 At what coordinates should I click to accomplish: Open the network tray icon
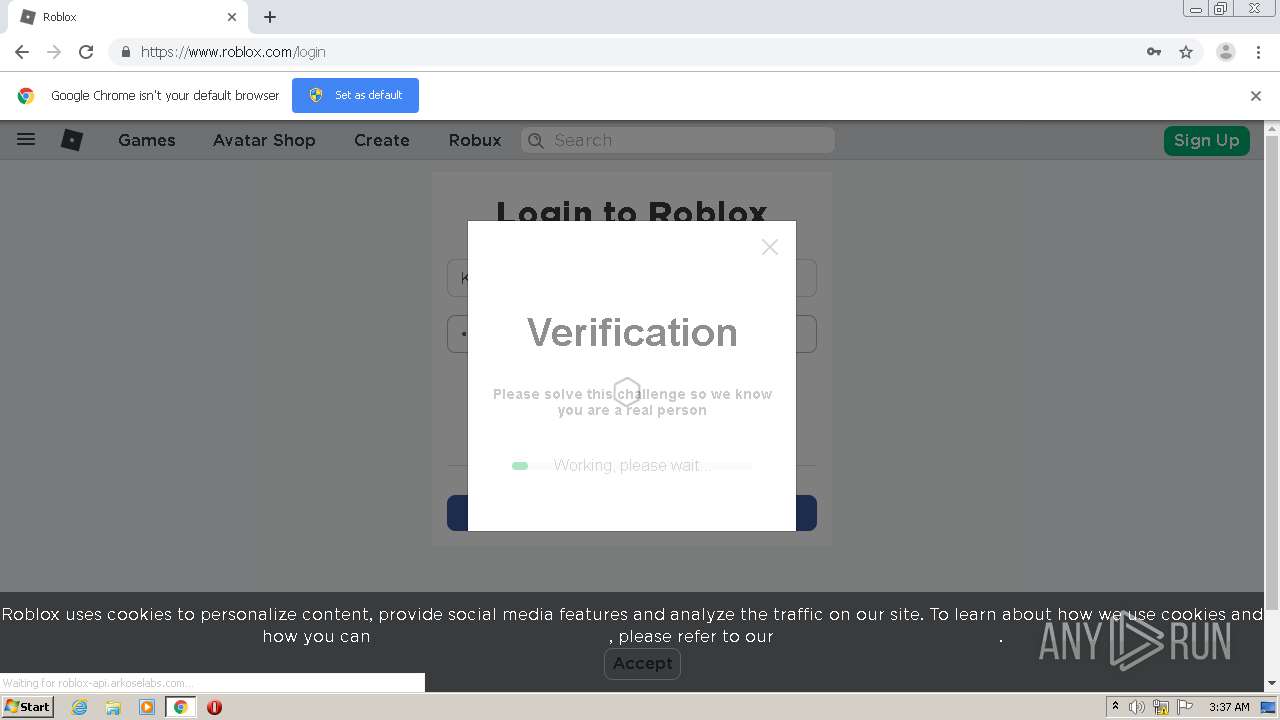point(1161,707)
